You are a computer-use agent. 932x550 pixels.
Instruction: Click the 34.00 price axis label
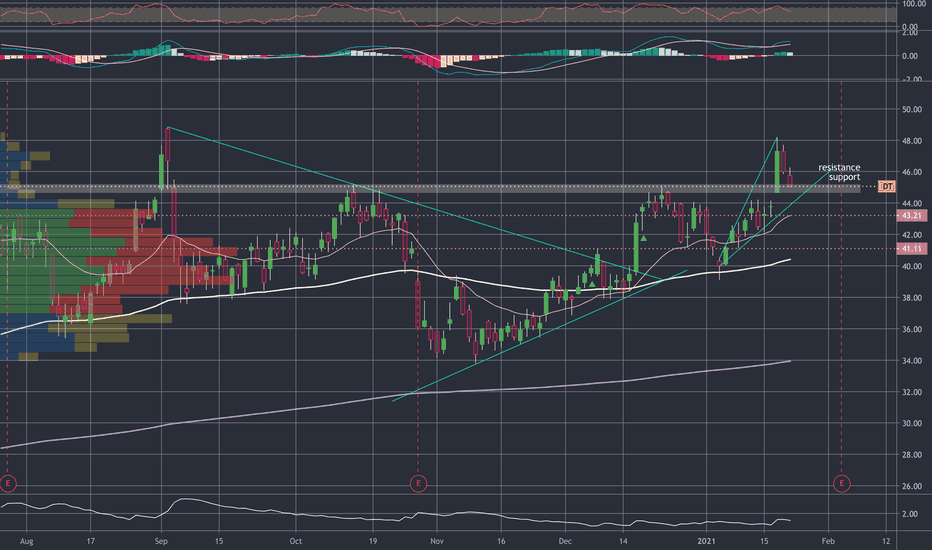(x=911, y=360)
